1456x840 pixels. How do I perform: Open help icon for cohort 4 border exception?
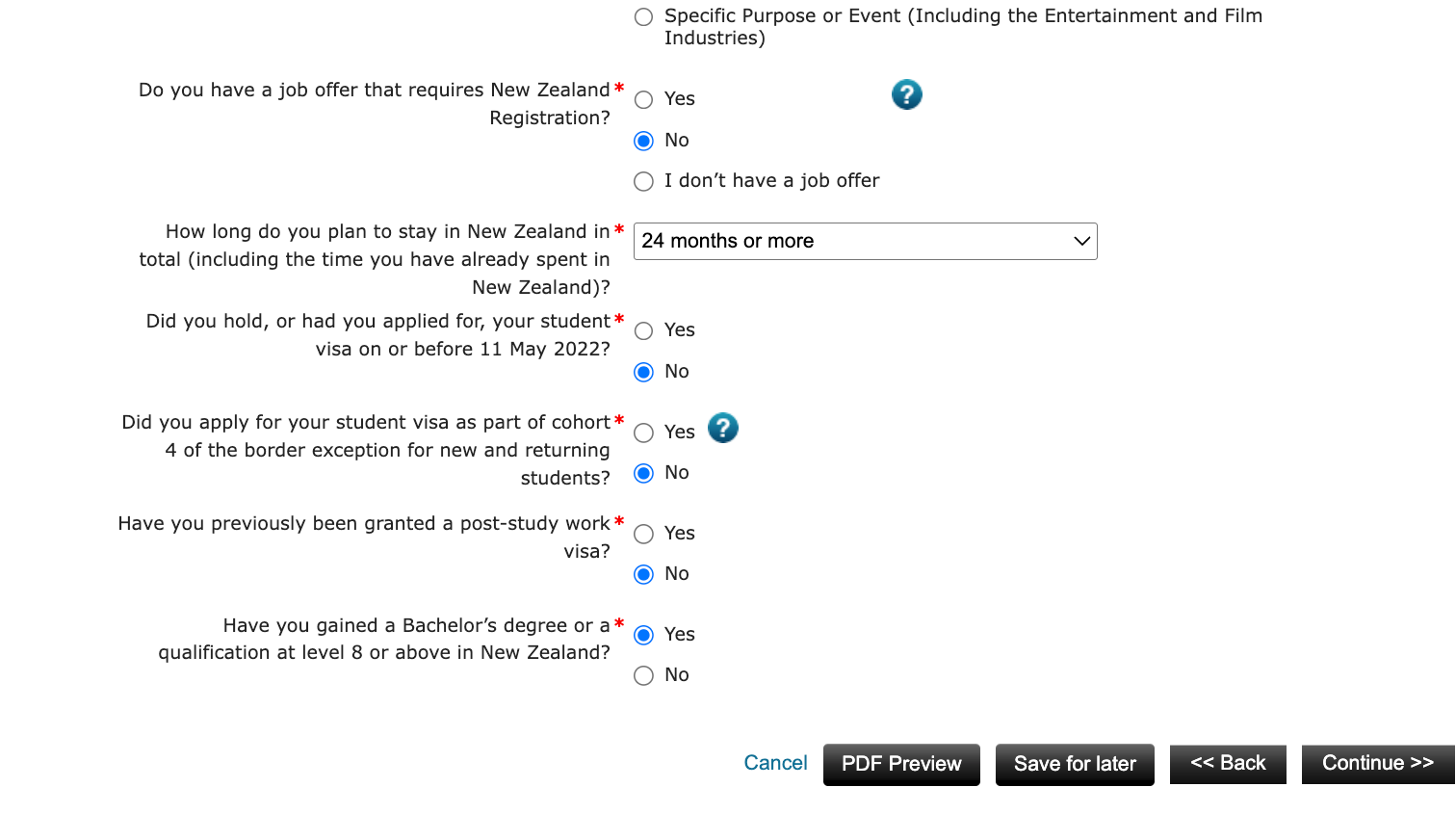tap(722, 428)
